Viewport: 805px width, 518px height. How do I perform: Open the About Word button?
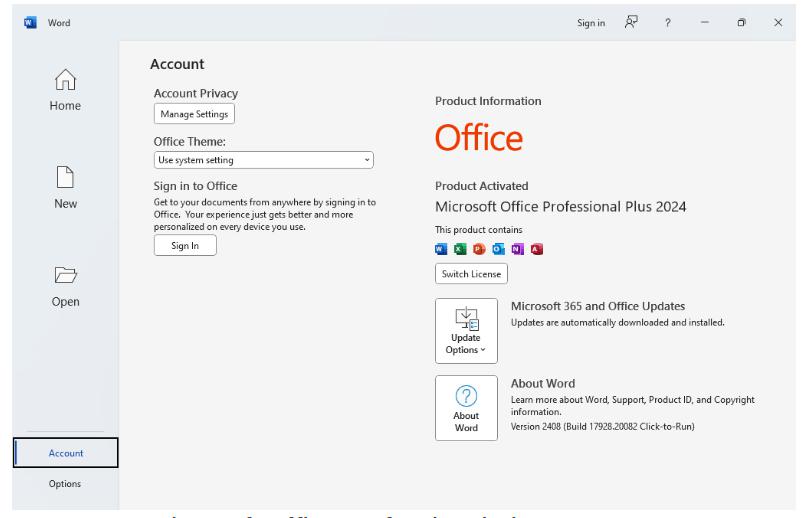coord(466,408)
